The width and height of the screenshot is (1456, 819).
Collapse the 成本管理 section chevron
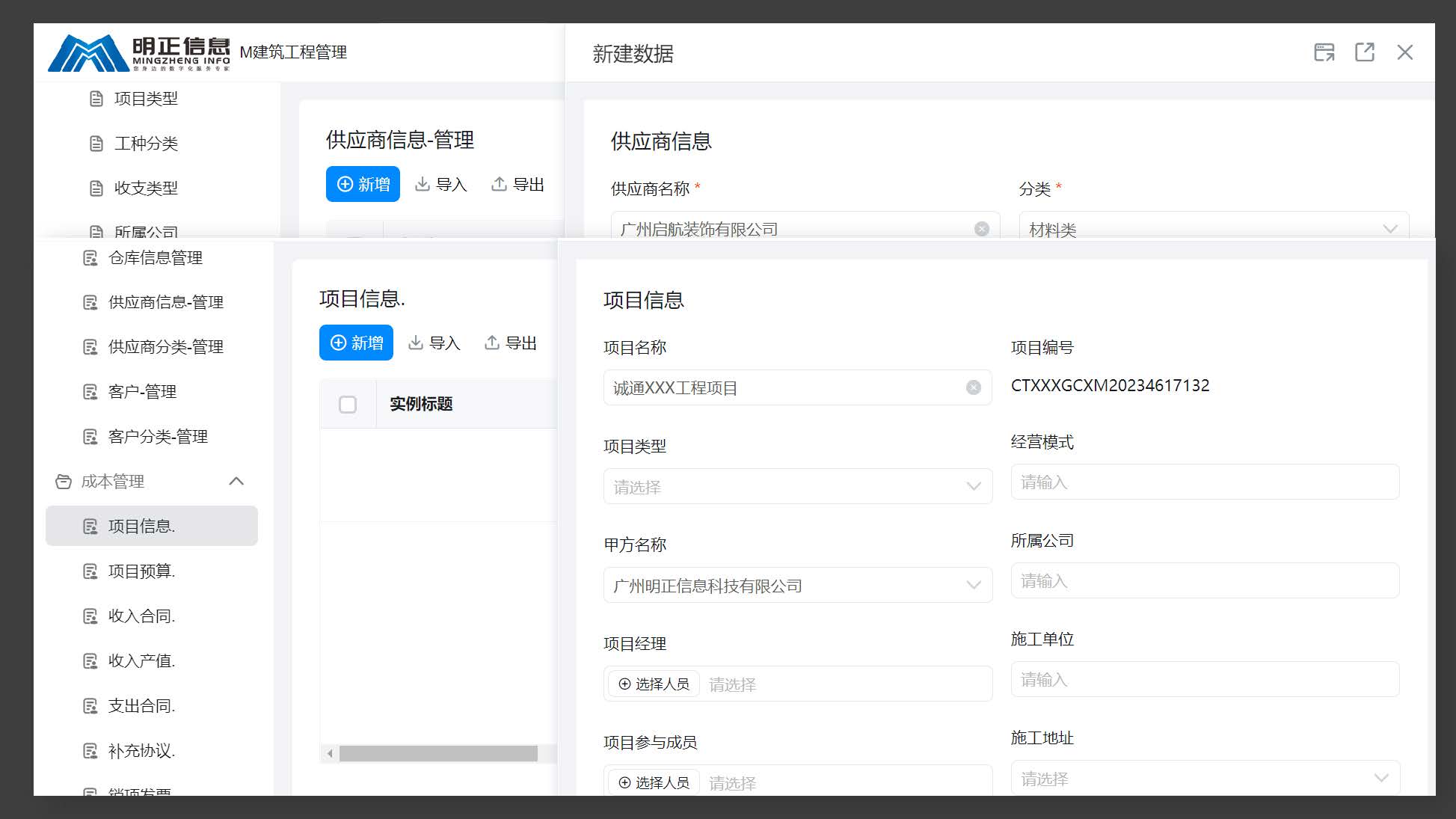pos(238,482)
